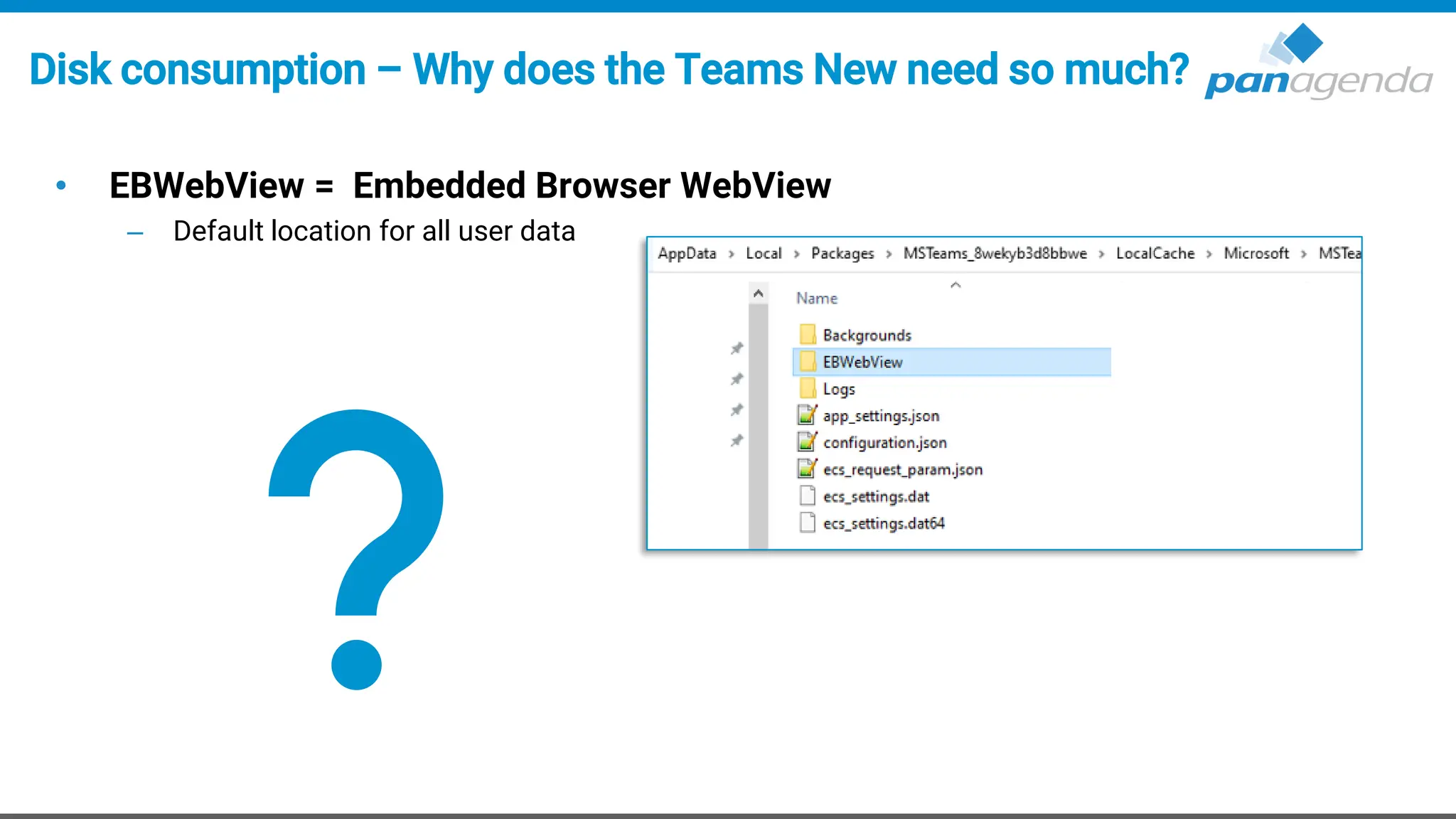Image resolution: width=1456 pixels, height=819 pixels.
Task: Click the ecs_request_param.json file icon
Action: tap(808, 469)
